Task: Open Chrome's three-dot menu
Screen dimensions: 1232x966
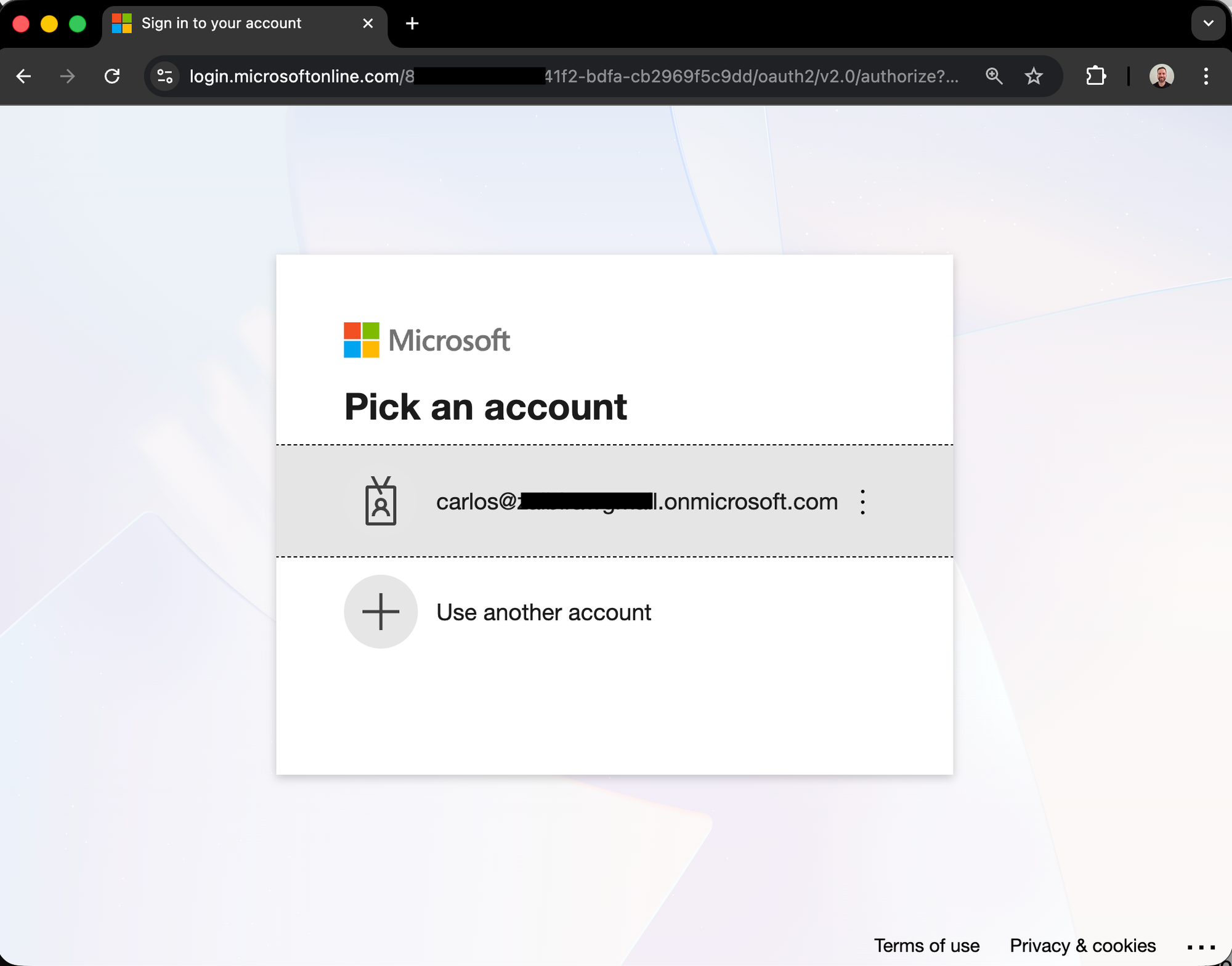Action: 1206,76
